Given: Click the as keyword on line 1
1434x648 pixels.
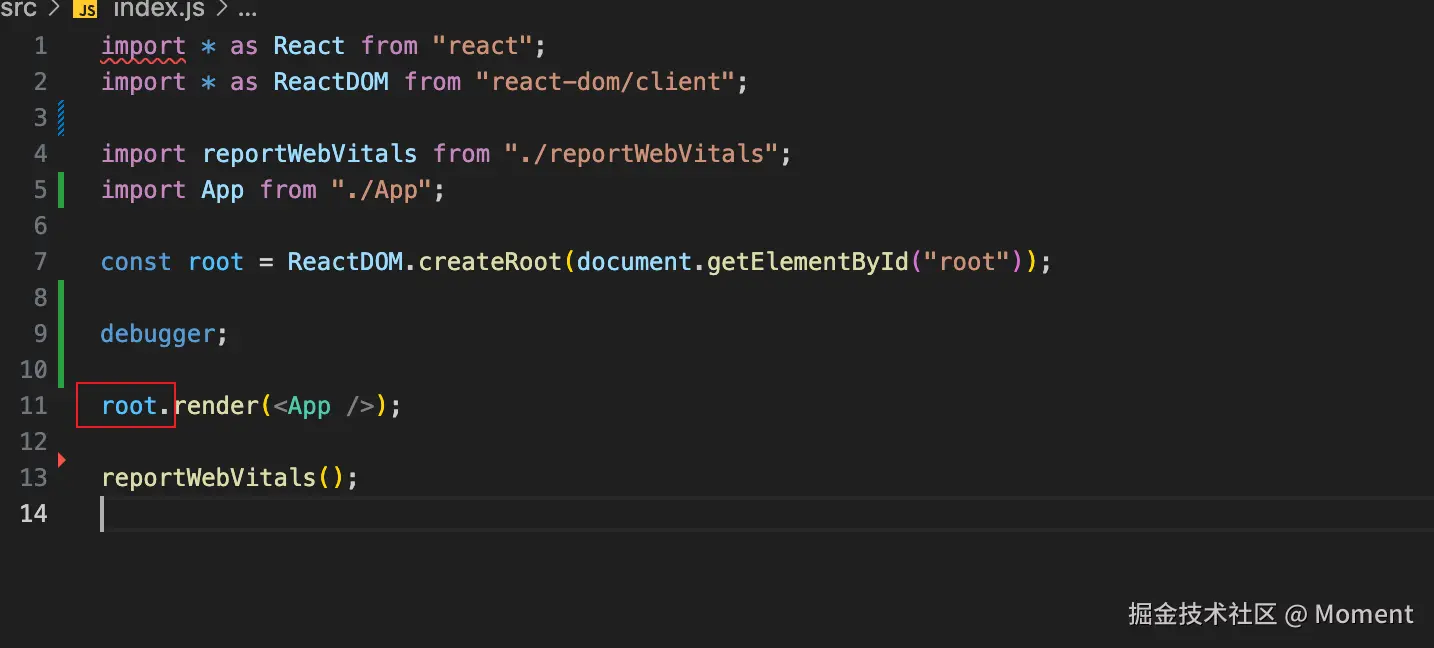Looking at the screenshot, I should pos(244,46).
